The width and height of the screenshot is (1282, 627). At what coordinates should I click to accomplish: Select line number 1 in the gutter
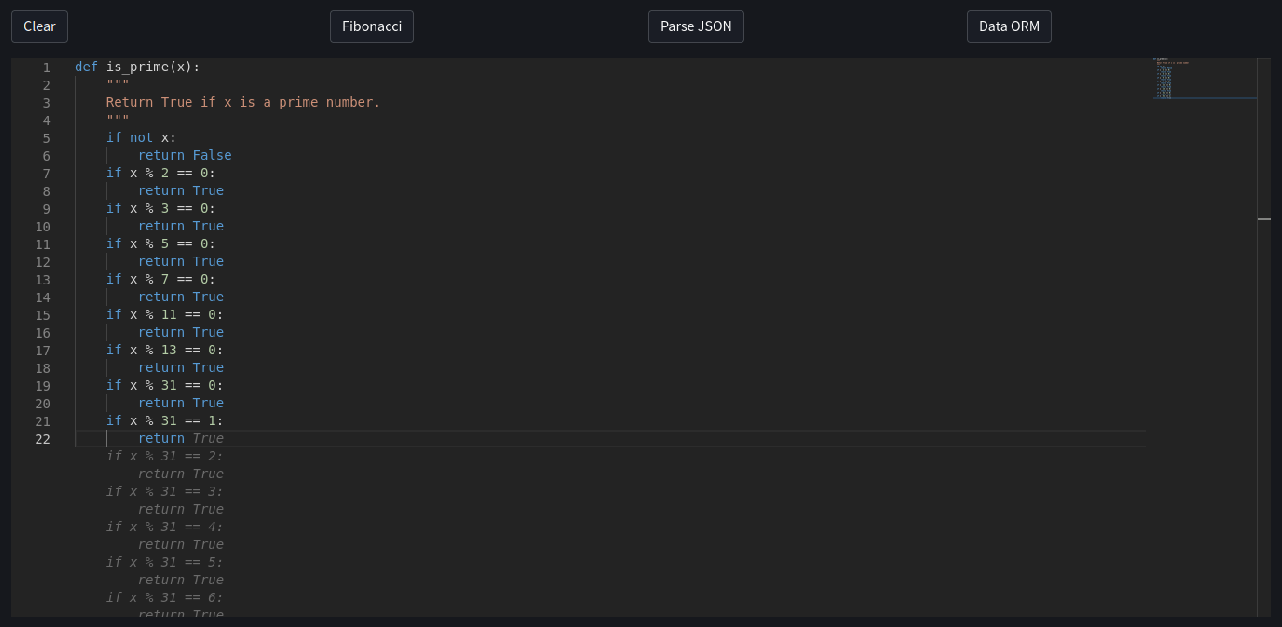pos(45,66)
